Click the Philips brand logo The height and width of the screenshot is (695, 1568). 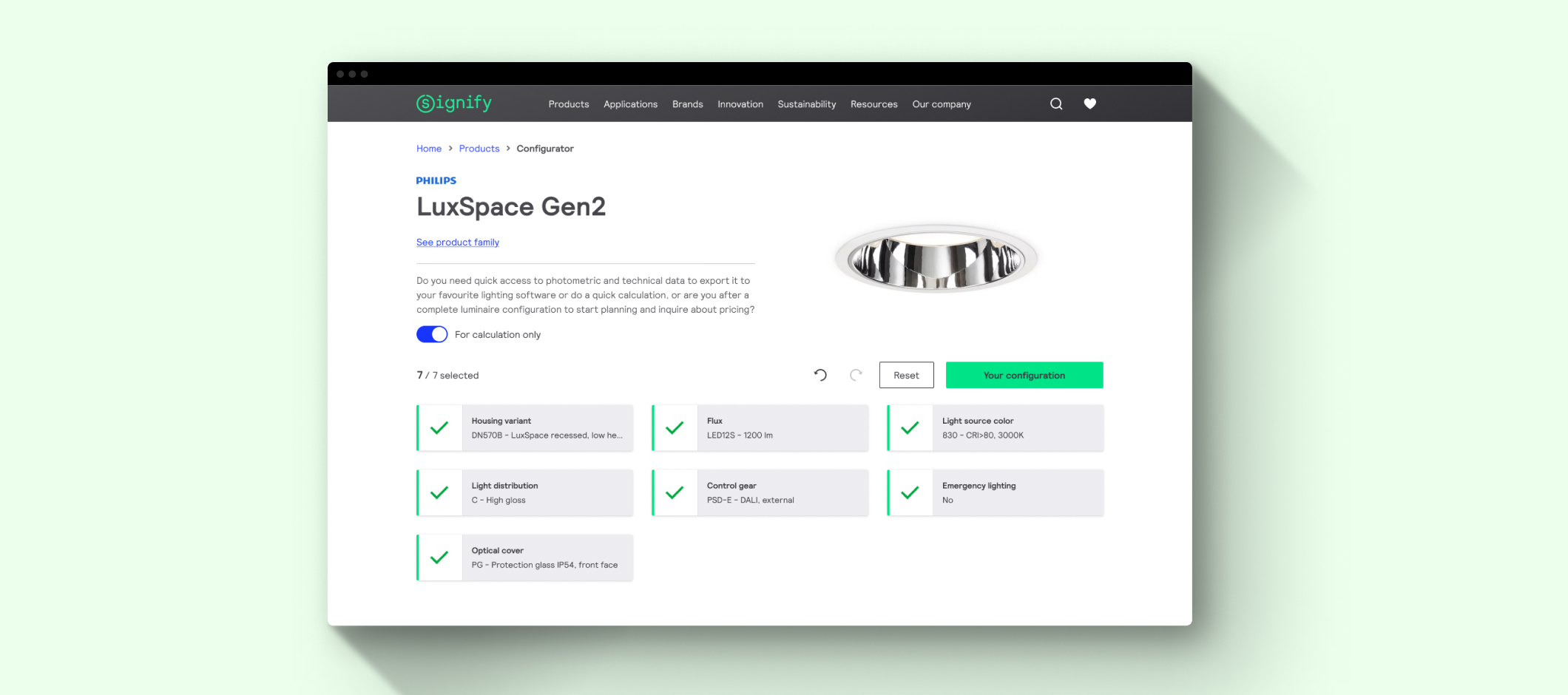(436, 180)
